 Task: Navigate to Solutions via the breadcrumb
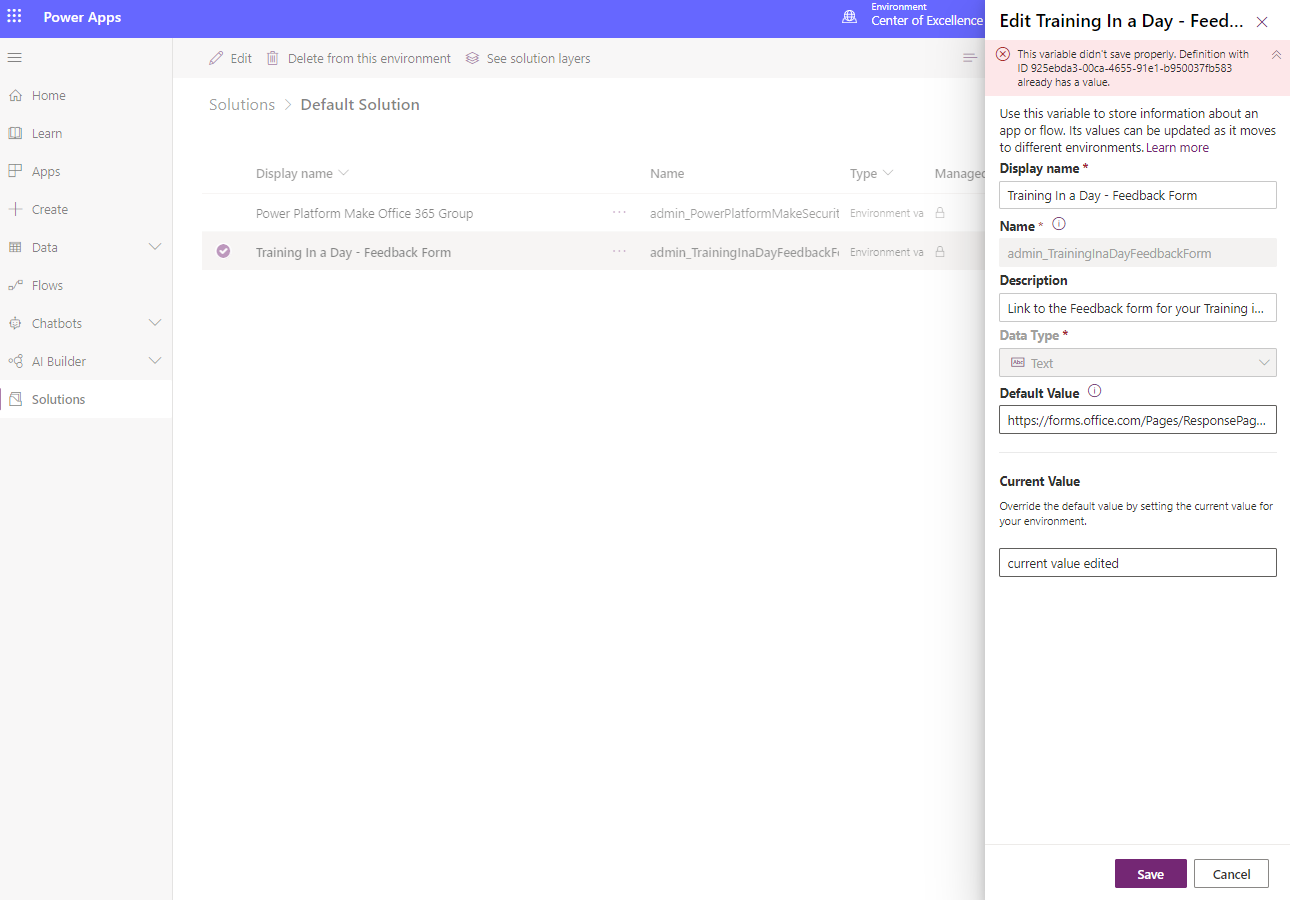pyautogui.click(x=241, y=104)
